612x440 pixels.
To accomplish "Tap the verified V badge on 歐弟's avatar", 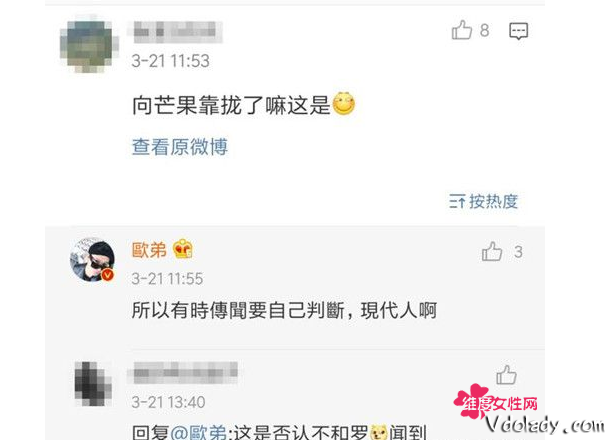I will (x=108, y=275).
